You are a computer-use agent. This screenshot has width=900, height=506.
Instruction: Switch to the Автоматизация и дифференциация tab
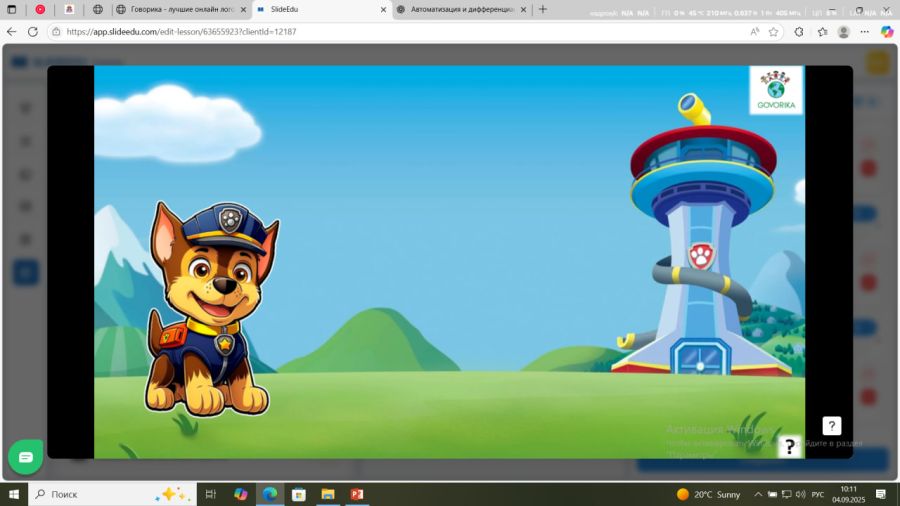tap(462, 9)
